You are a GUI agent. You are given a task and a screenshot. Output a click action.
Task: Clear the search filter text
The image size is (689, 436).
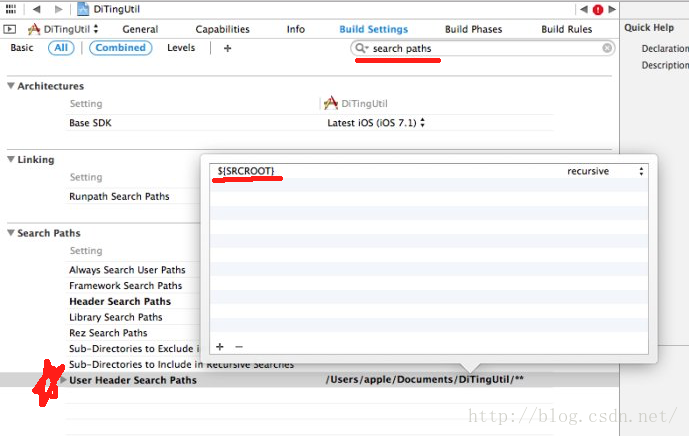[607, 48]
